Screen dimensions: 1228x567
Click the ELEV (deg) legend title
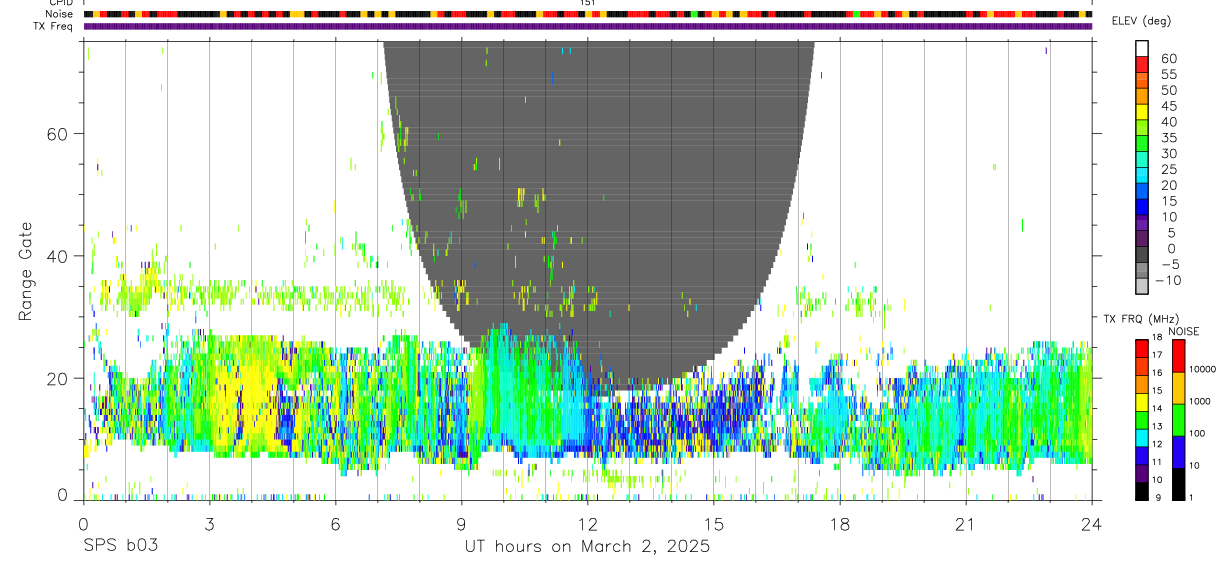click(1141, 21)
